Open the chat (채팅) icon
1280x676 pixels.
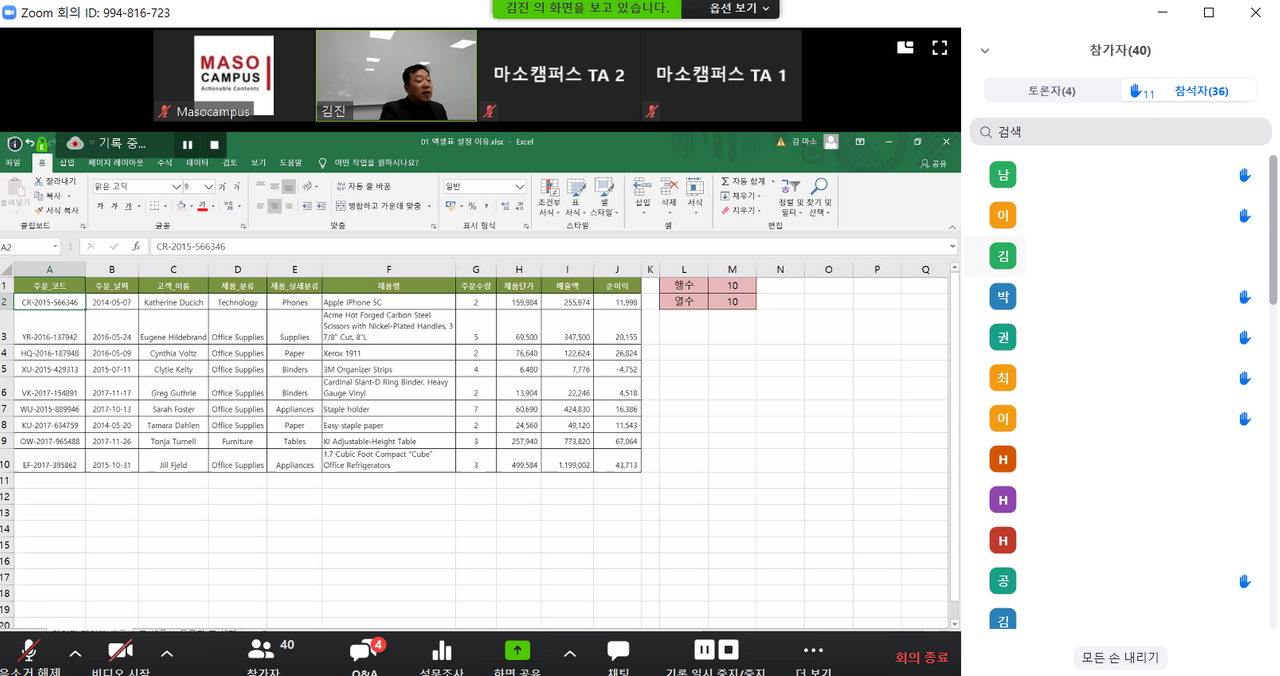(x=618, y=653)
